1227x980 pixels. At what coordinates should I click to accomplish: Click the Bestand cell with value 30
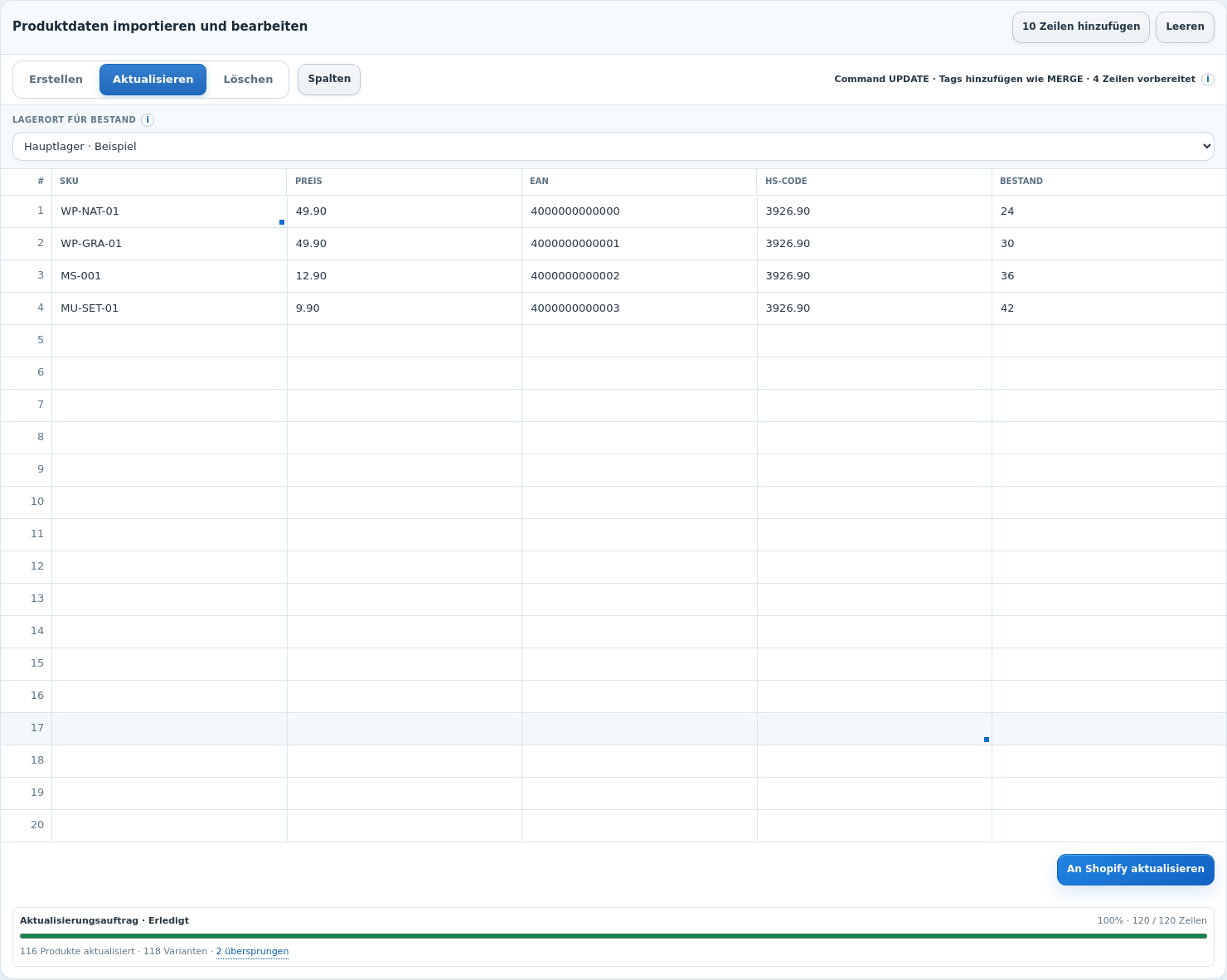click(x=1109, y=244)
